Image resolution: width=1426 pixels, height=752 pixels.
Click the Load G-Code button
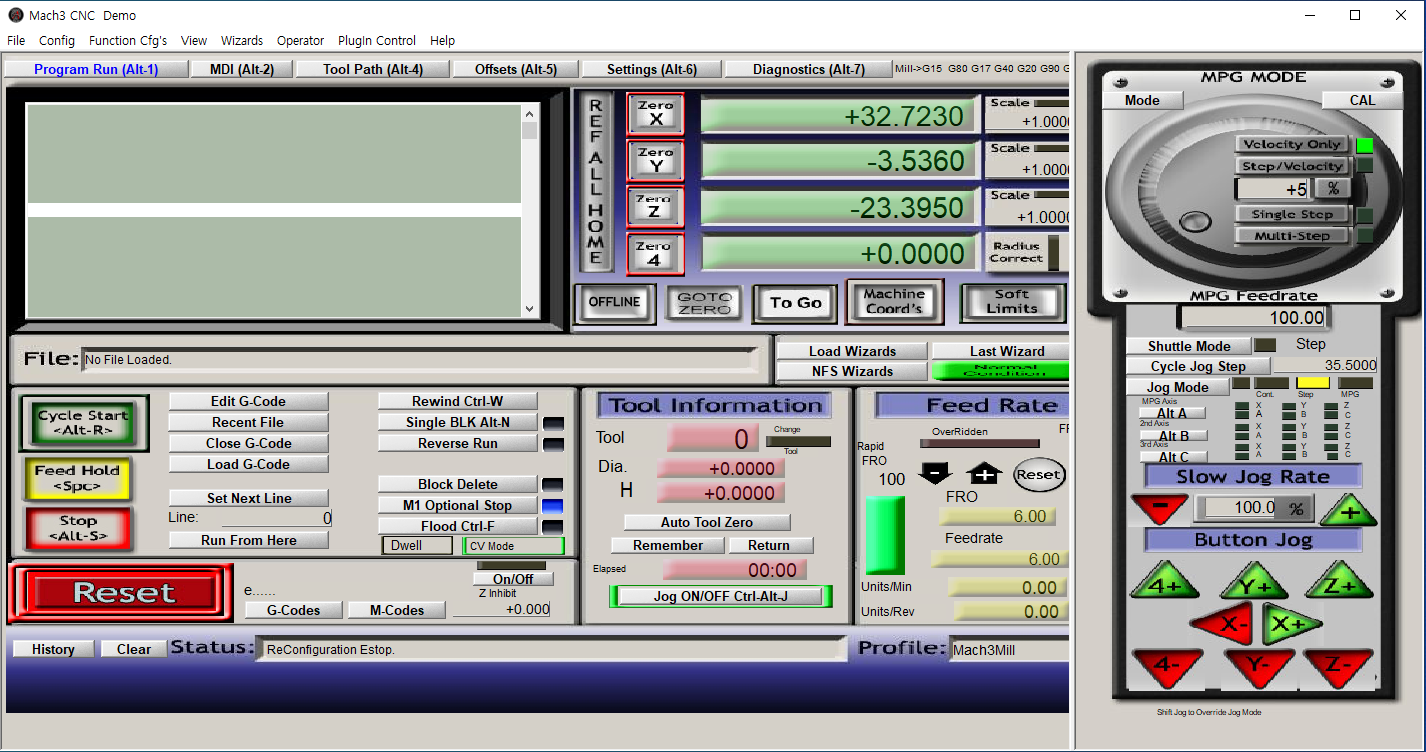[x=248, y=464]
